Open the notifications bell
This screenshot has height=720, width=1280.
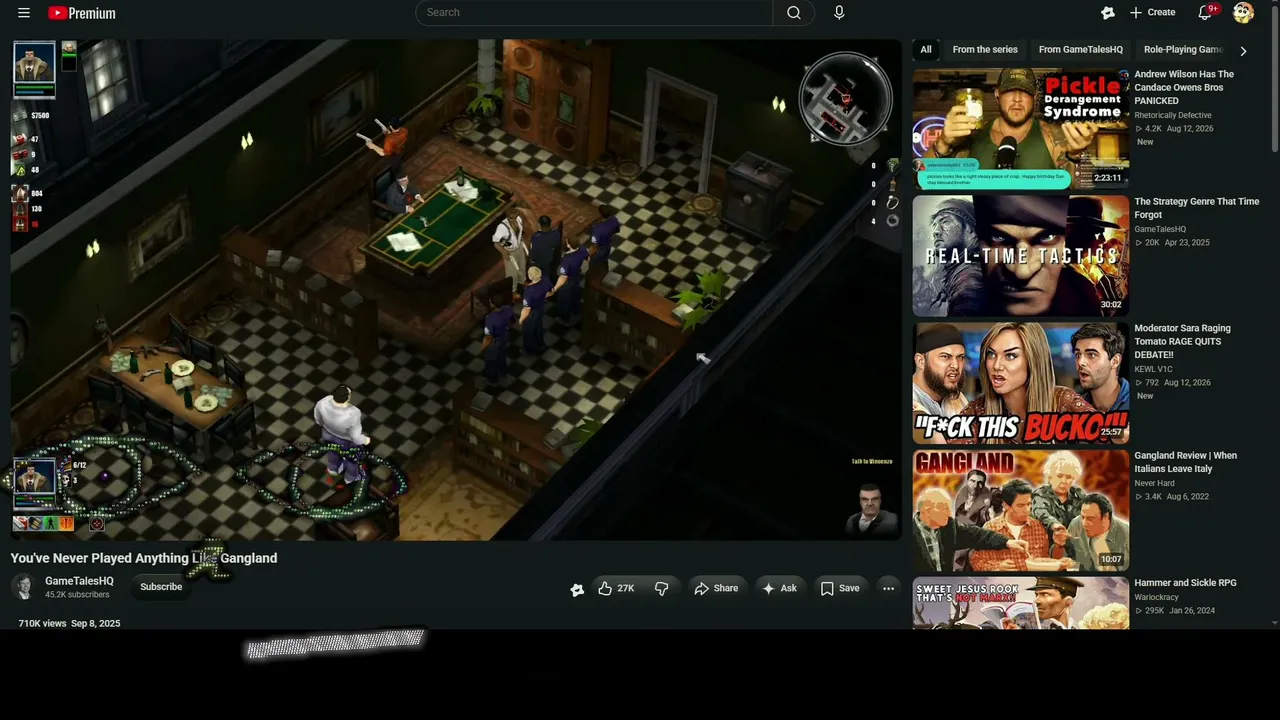coord(1206,13)
